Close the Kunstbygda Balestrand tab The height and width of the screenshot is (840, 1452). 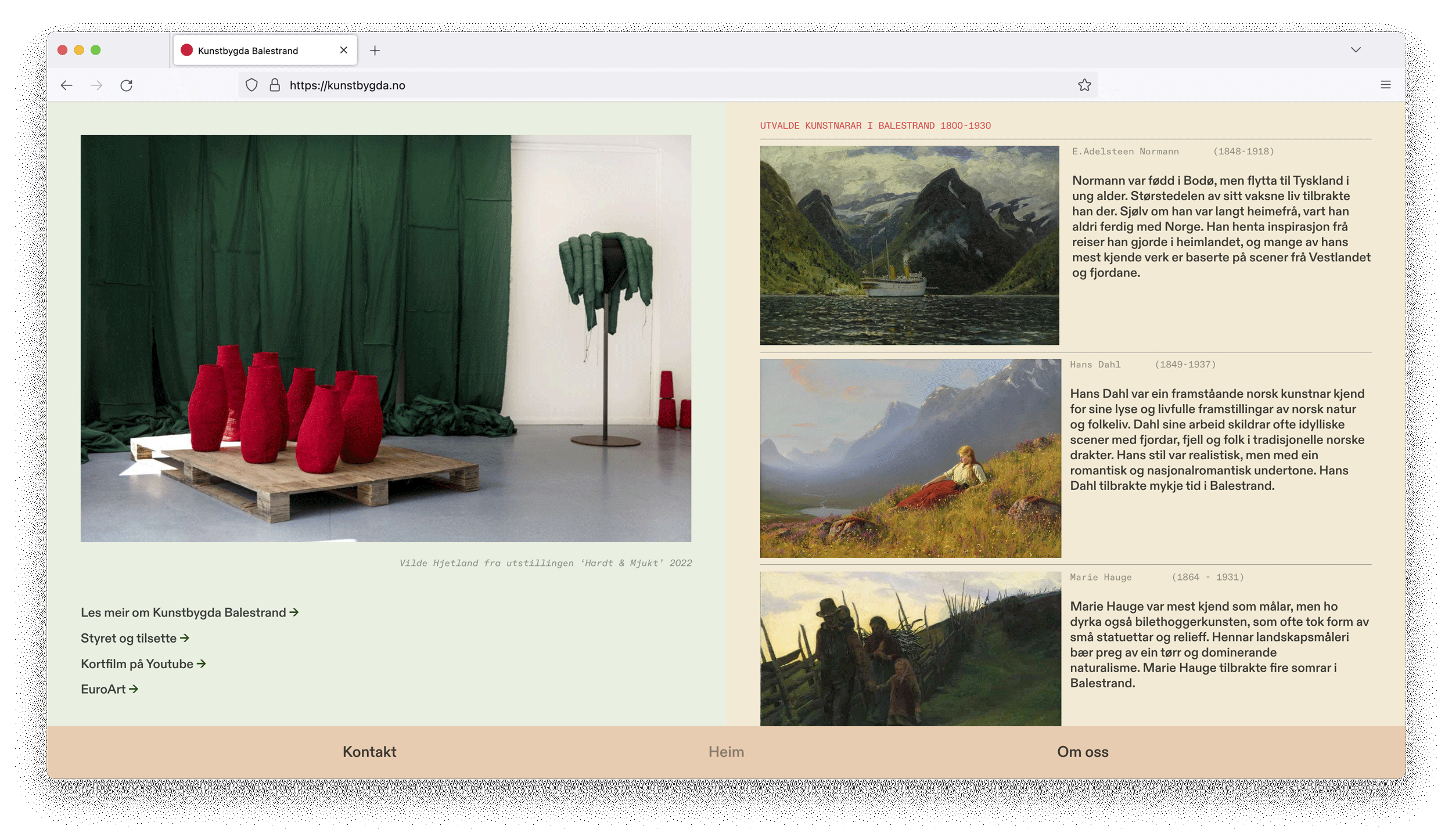(x=343, y=51)
